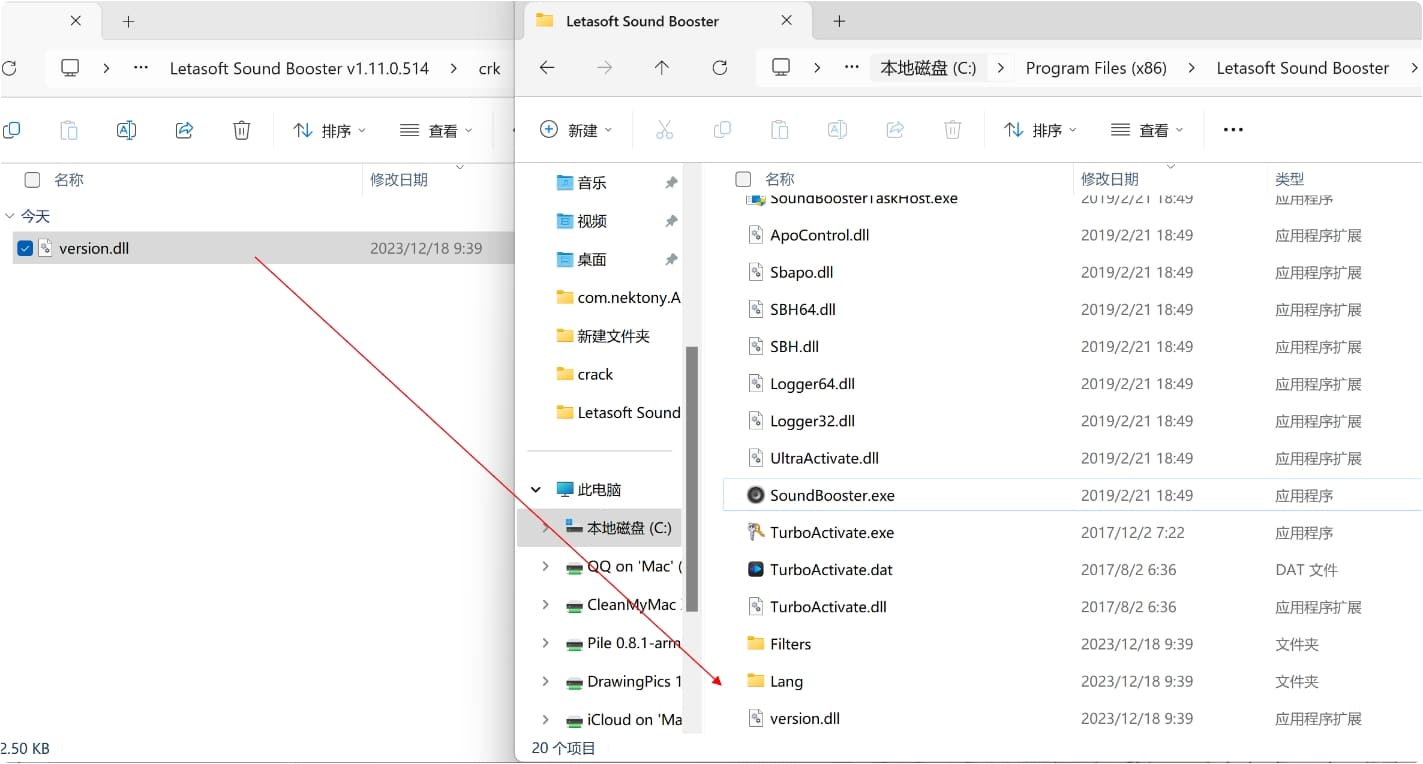
Task: Select SoundBooster.exe application file
Action: [x=1071, y=495]
